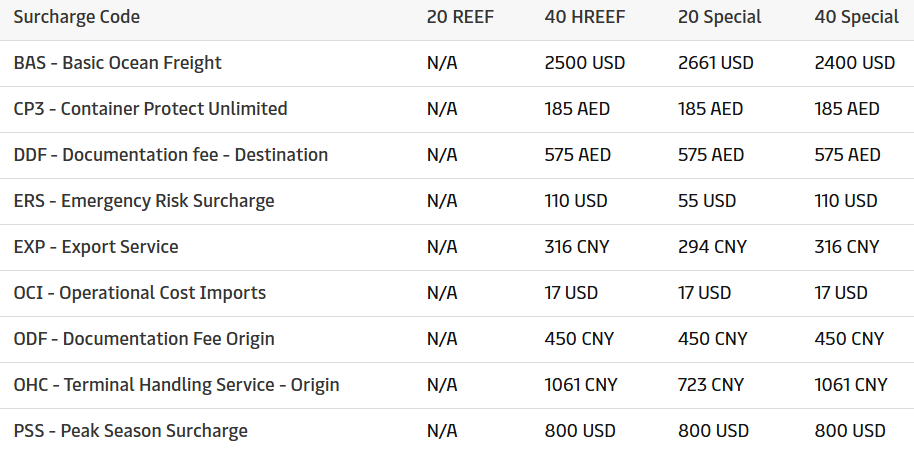Click the 294 CNY Export Service cell

[x=711, y=247]
